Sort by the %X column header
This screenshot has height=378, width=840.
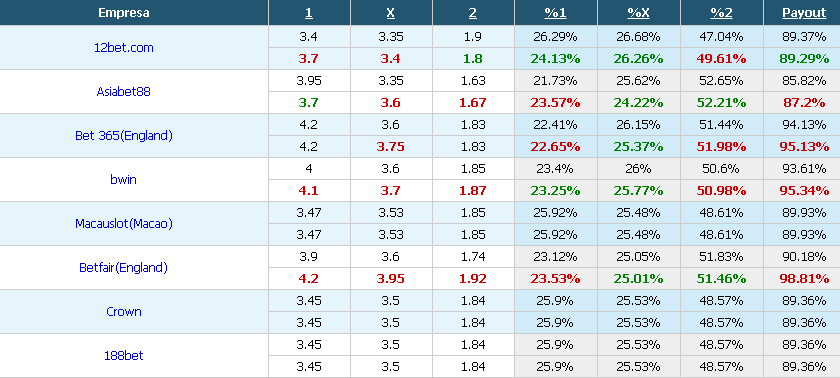click(639, 13)
